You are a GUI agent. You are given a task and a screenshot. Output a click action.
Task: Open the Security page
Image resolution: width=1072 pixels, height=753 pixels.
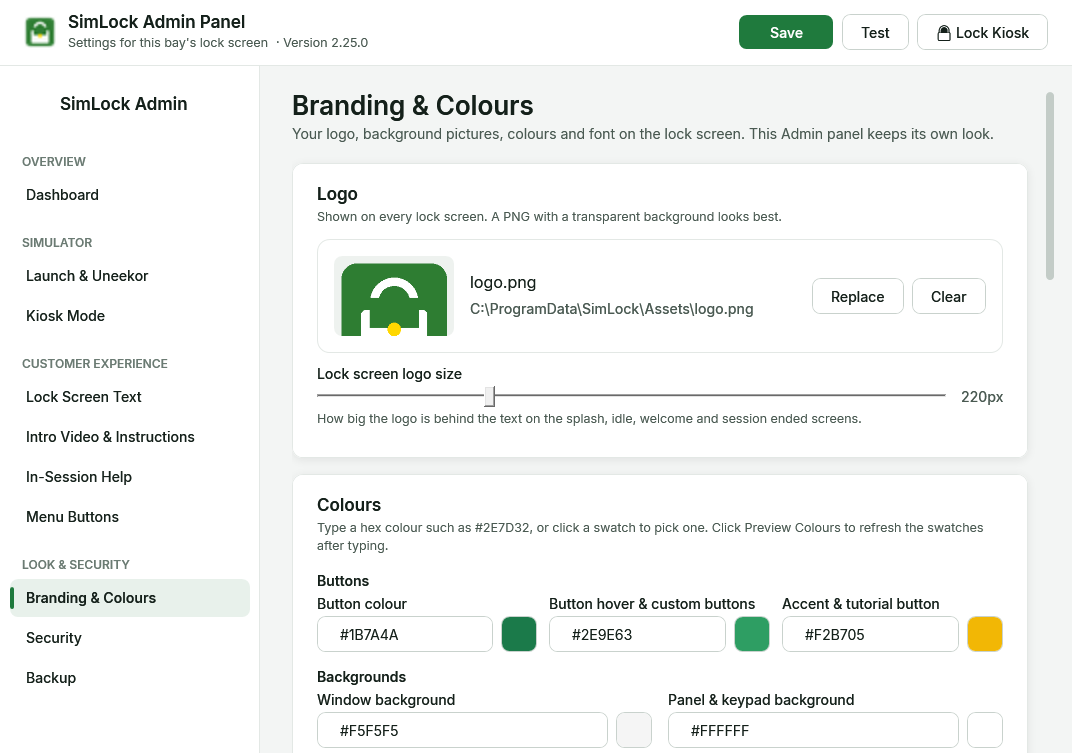pos(130,638)
